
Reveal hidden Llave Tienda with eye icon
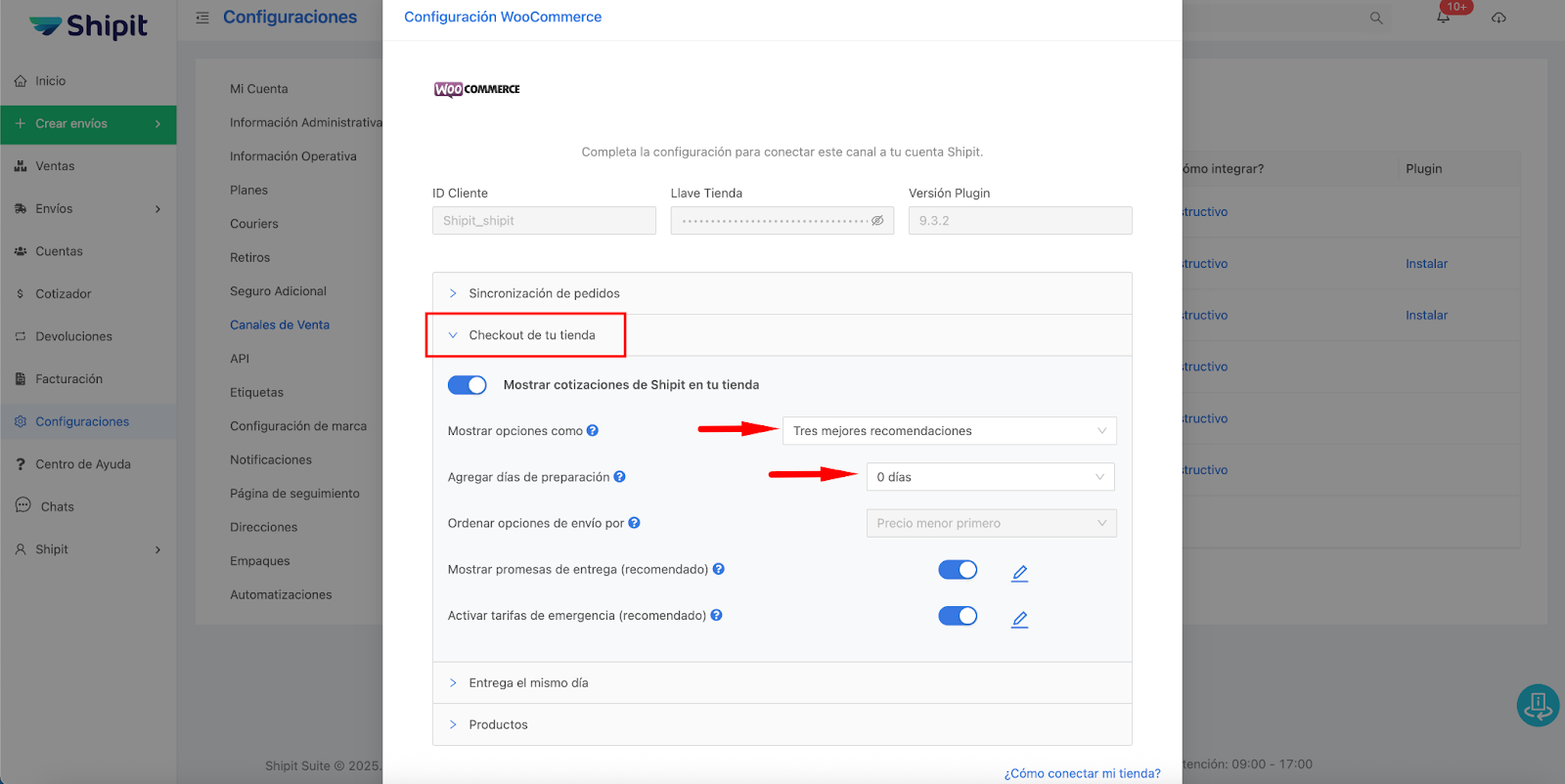coord(877,221)
